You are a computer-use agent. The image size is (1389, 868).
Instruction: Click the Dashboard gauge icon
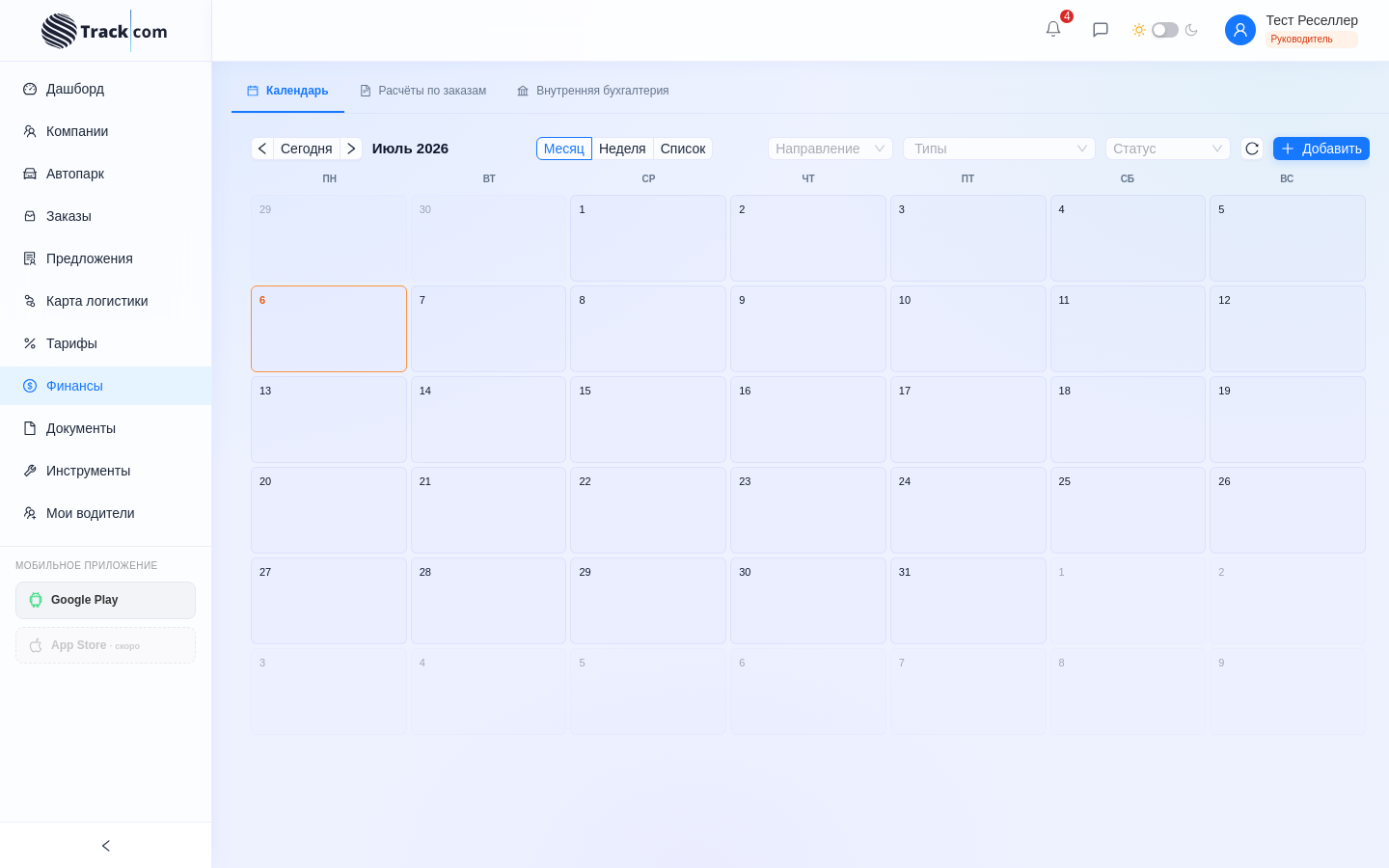coord(30,89)
